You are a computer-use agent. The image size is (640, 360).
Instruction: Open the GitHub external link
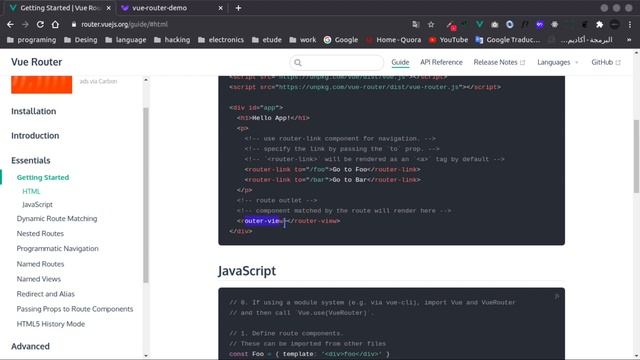tap(606, 62)
